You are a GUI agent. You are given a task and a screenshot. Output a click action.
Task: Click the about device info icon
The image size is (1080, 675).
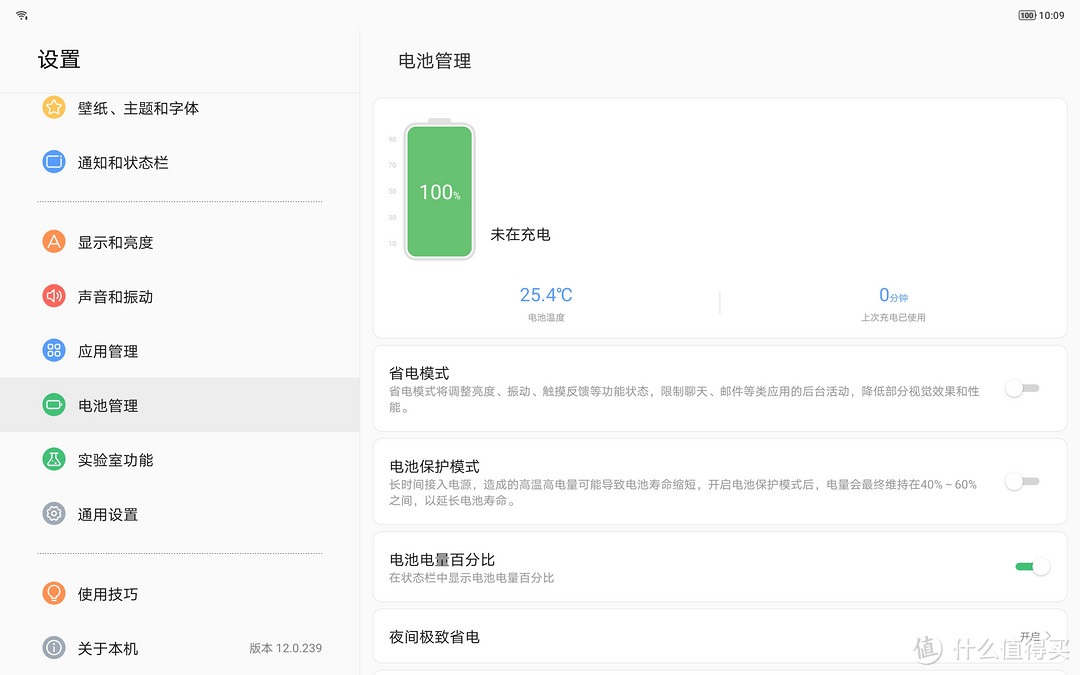point(54,647)
